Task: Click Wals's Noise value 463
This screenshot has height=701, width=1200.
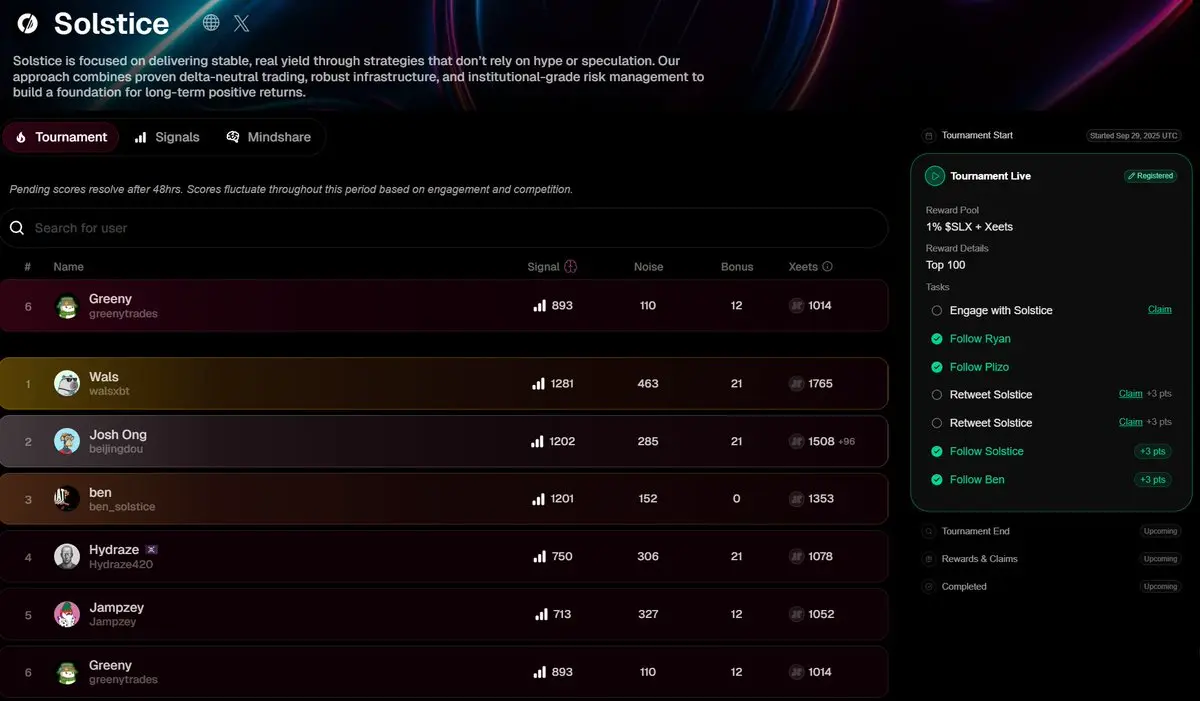Action: (648, 384)
